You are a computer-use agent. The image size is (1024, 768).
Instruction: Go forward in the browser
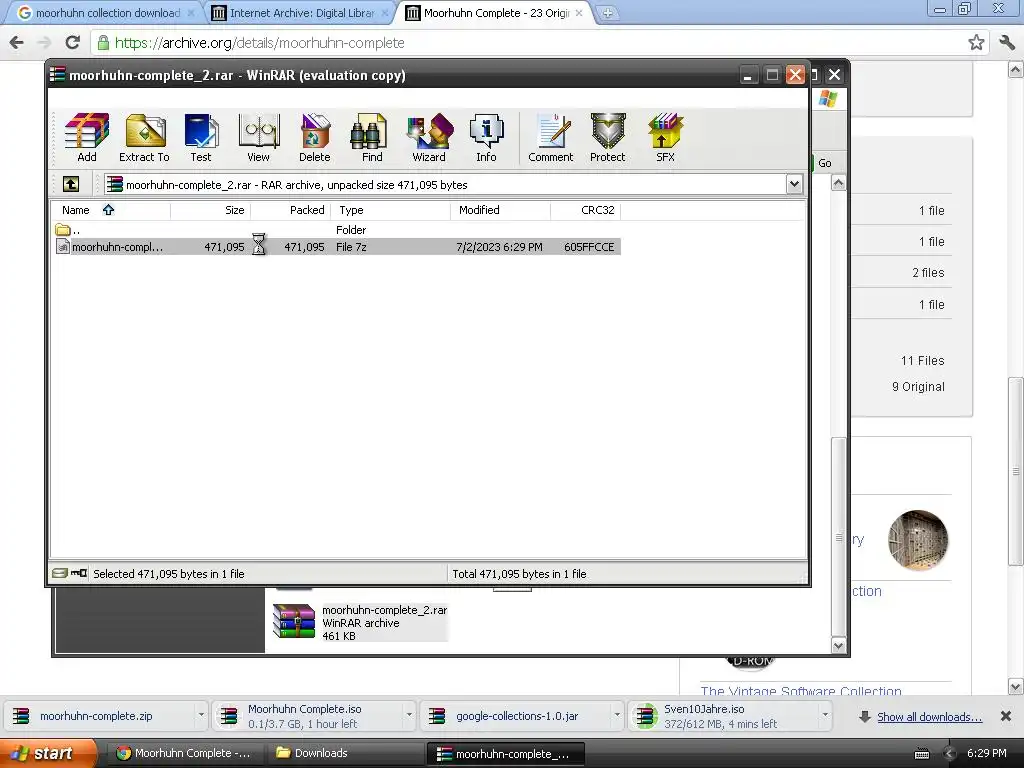[x=44, y=42]
